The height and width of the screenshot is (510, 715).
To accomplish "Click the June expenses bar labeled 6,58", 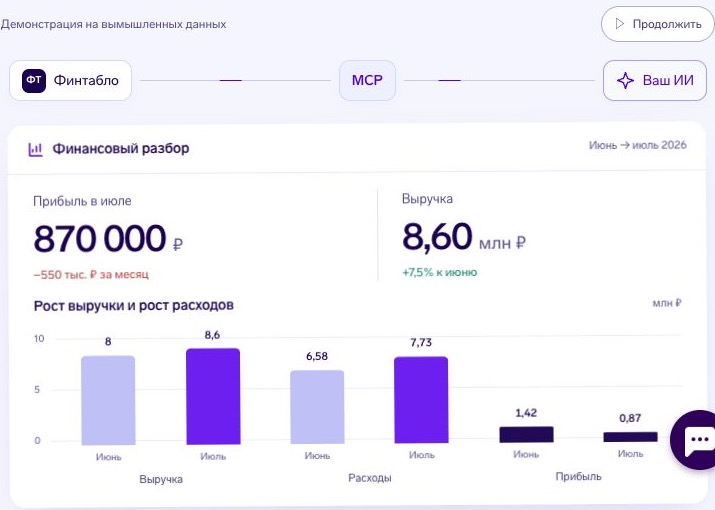I will pyautogui.click(x=317, y=407).
